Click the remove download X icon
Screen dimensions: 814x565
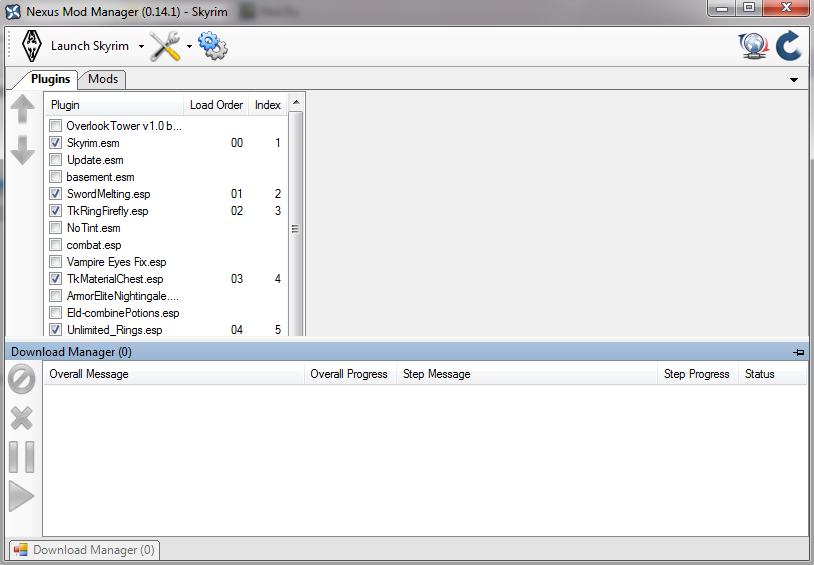coord(22,418)
